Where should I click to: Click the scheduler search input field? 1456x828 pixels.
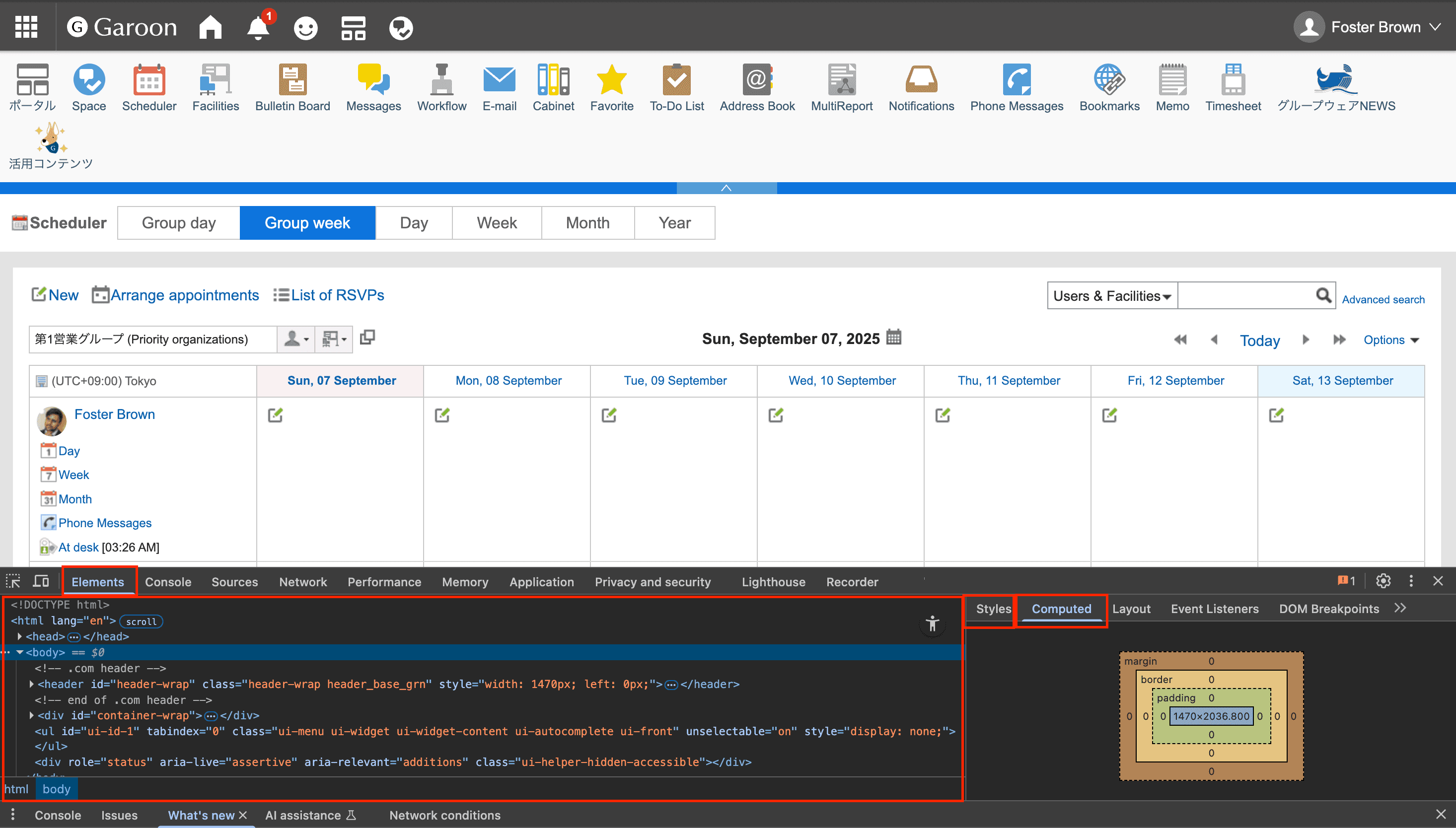[x=1245, y=296]
